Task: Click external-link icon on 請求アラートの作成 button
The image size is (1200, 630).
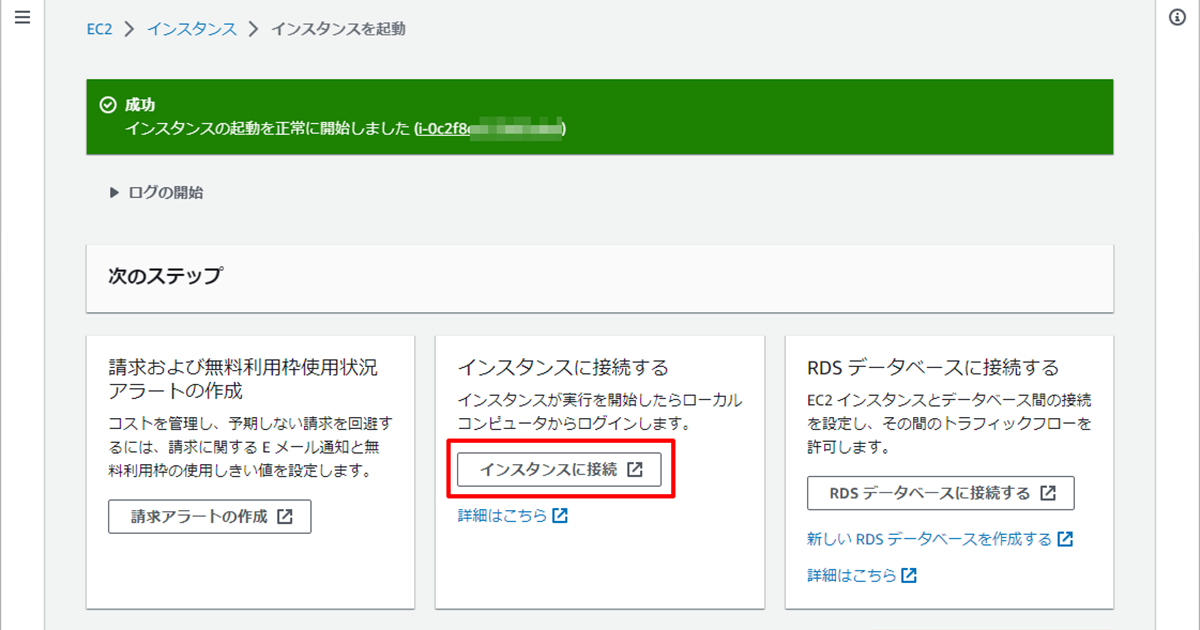Action: 285,517
